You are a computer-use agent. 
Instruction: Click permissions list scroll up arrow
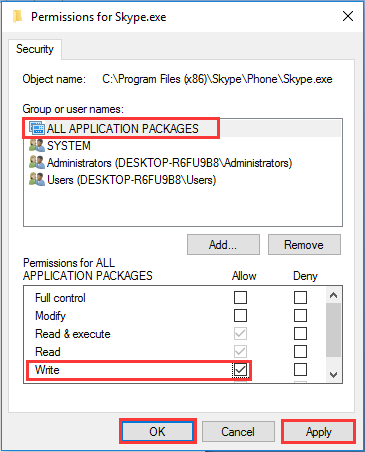click(333, 295)
